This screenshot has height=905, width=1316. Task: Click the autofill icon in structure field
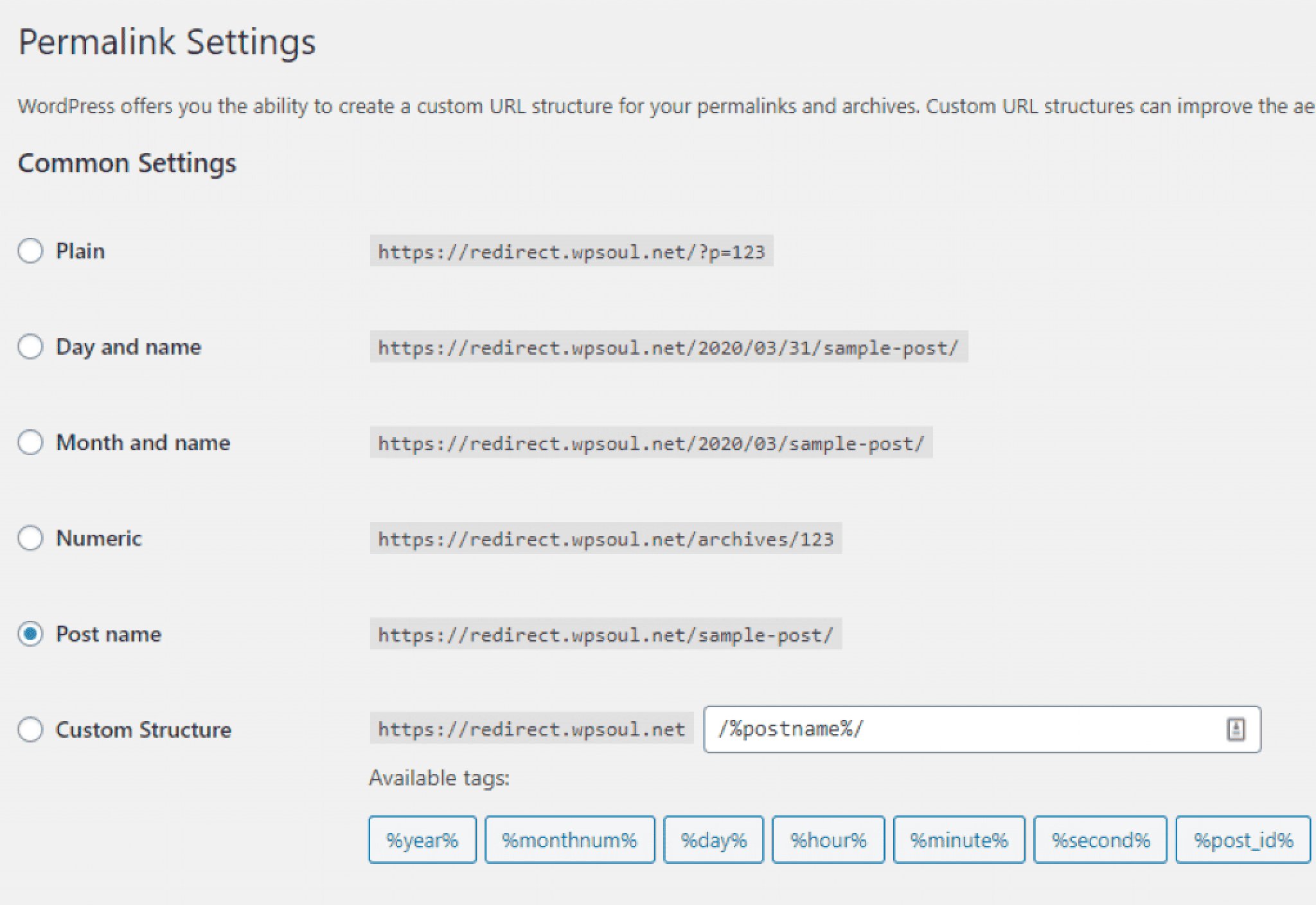tap(1236, 730)
